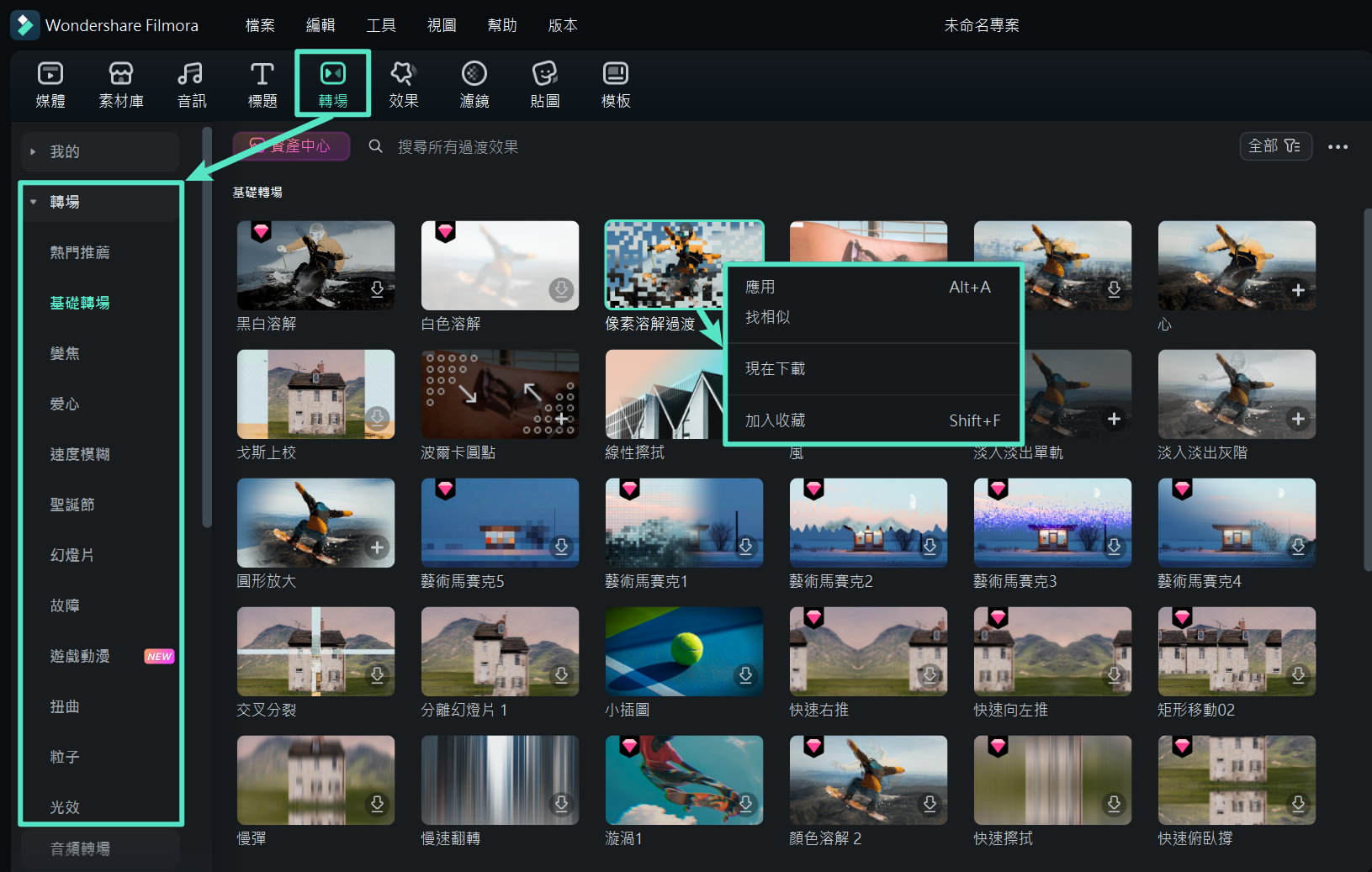Screen dimensions: 1372x872
Task: Open the 媒體 (Media) tab
Action: 50,85
